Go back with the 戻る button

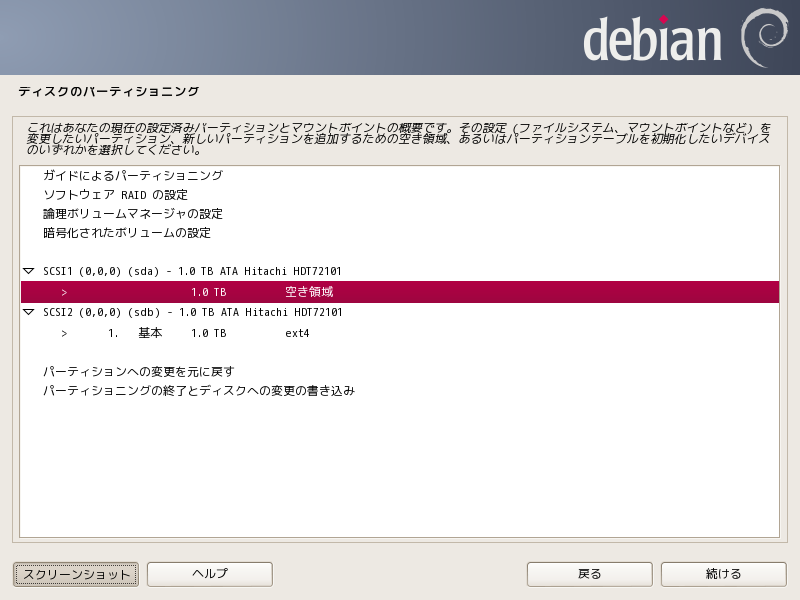click(590, 574)
